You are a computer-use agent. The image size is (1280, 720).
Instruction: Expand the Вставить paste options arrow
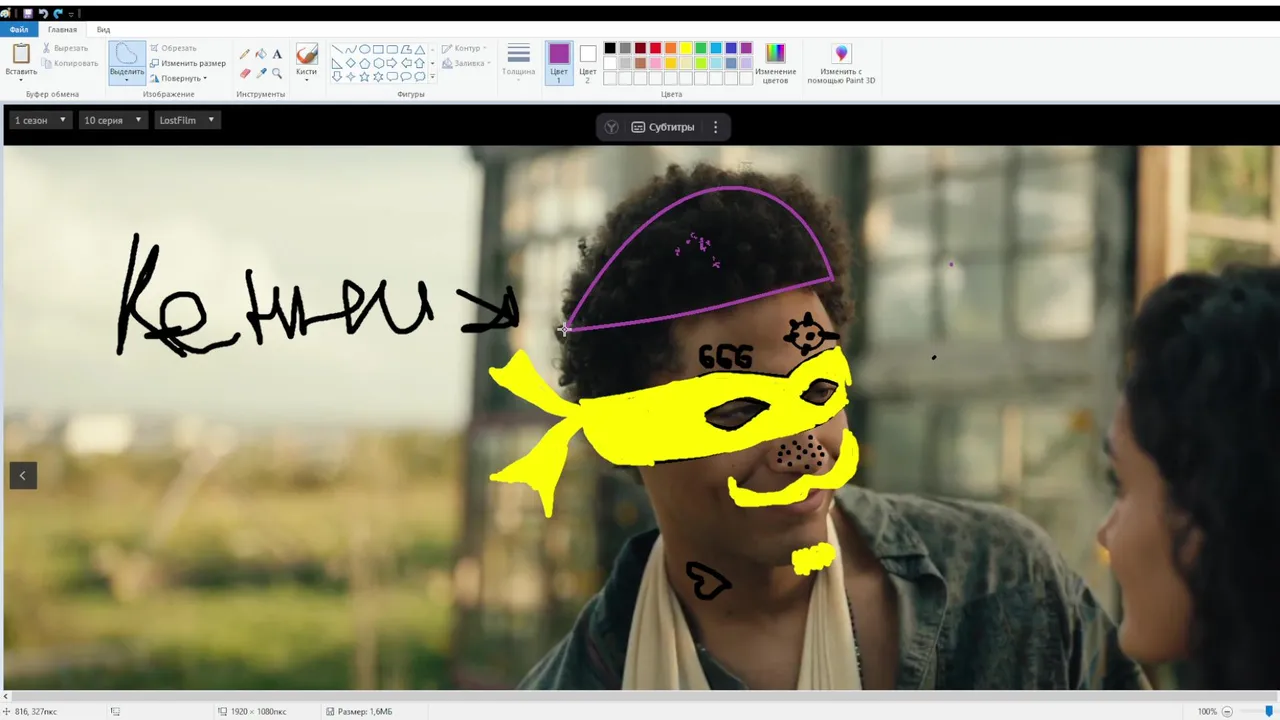(x=21, y=78)
